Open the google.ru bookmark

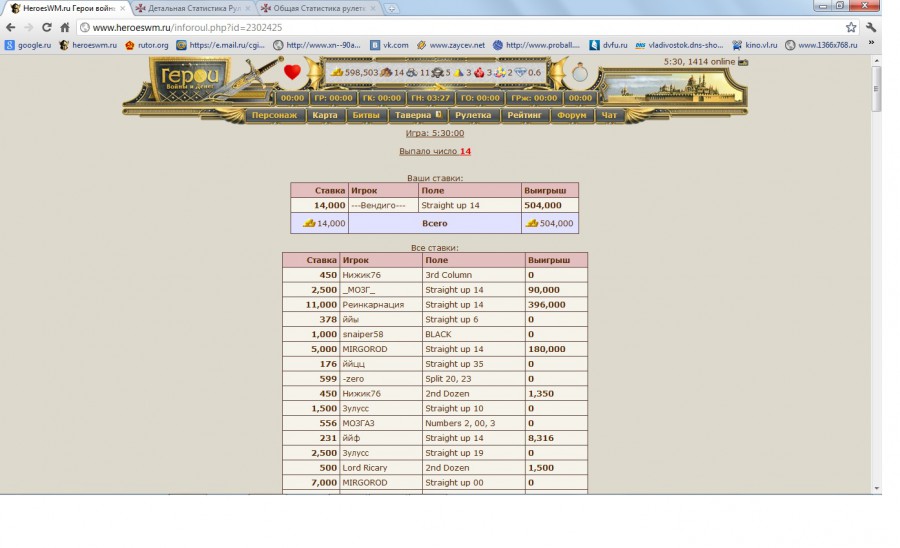tap(28, 45)
